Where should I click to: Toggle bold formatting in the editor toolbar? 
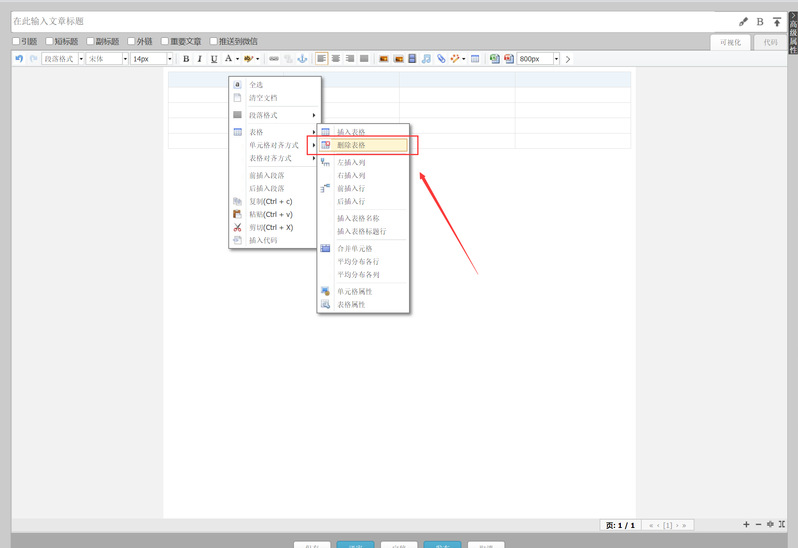click(186, 59)
